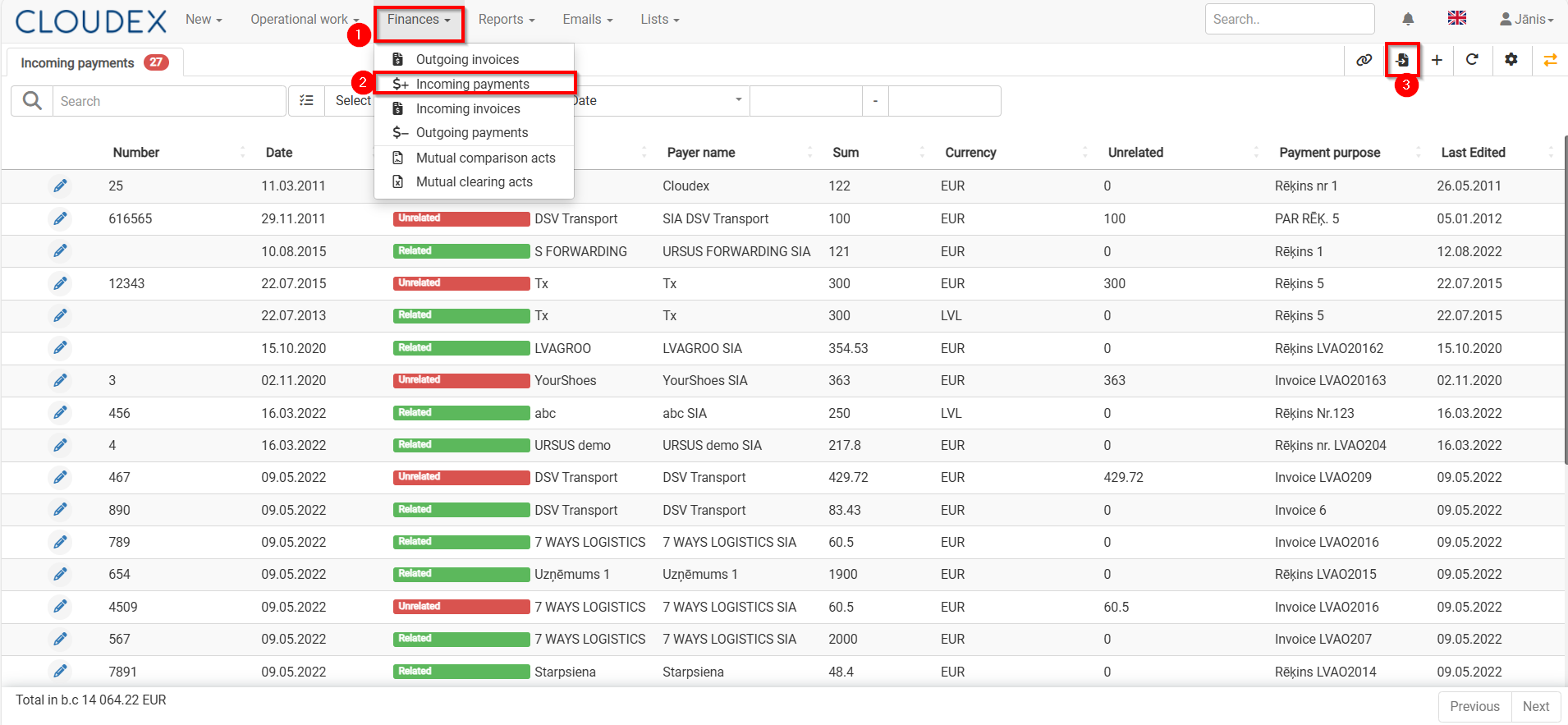This screenshot has width=1568, height=725.
Task: Edit payment 616565 pencil icon
Action: tap(60, 218)
